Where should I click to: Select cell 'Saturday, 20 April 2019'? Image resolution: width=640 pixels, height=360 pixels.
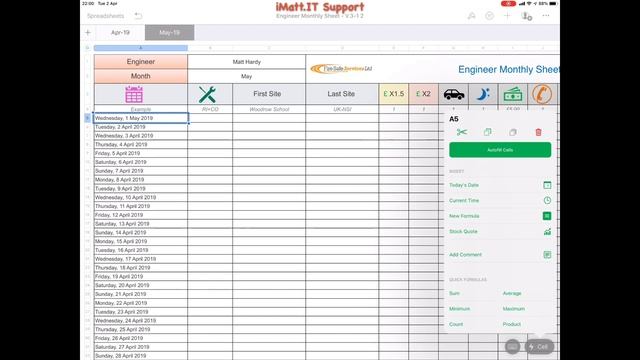141,285
